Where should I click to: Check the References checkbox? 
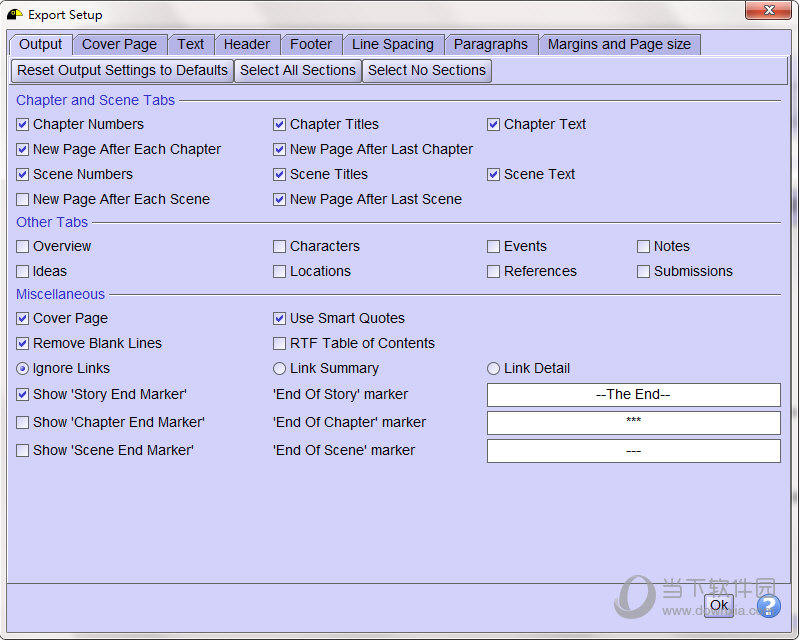(493, 272)
